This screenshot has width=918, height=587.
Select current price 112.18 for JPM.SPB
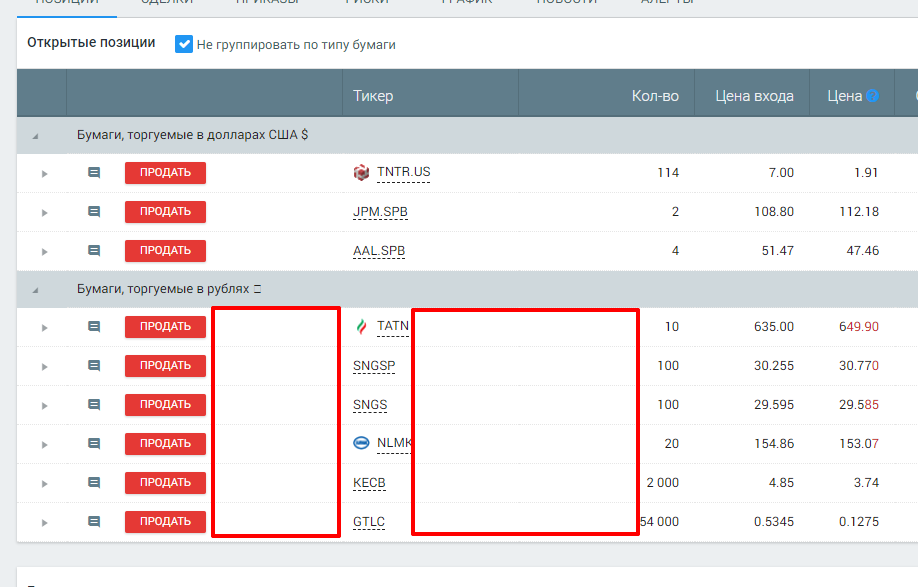click(x=859, y=212)
